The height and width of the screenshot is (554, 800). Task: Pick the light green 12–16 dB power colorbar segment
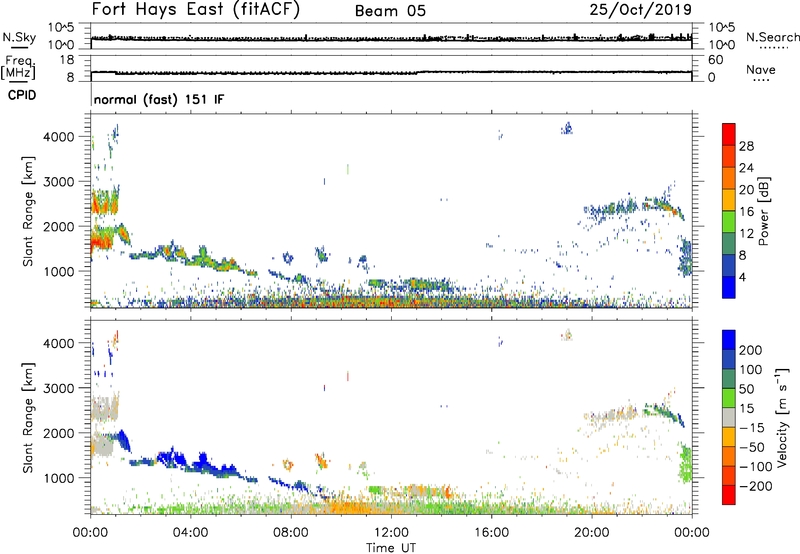click(729, 222)
